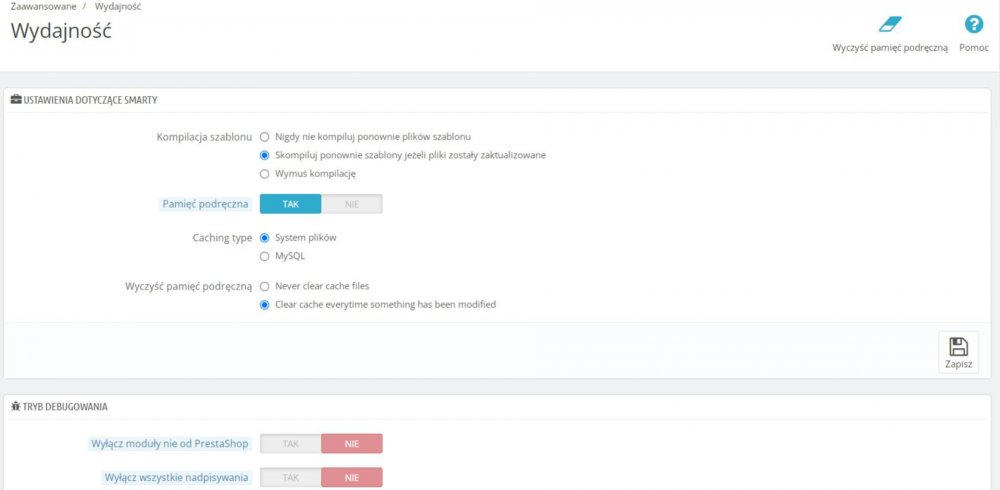This screenshot has height=490, width=1000.
Task: Click the briefcase icon in Smarty settings header
Action: (x=16, y=100)
